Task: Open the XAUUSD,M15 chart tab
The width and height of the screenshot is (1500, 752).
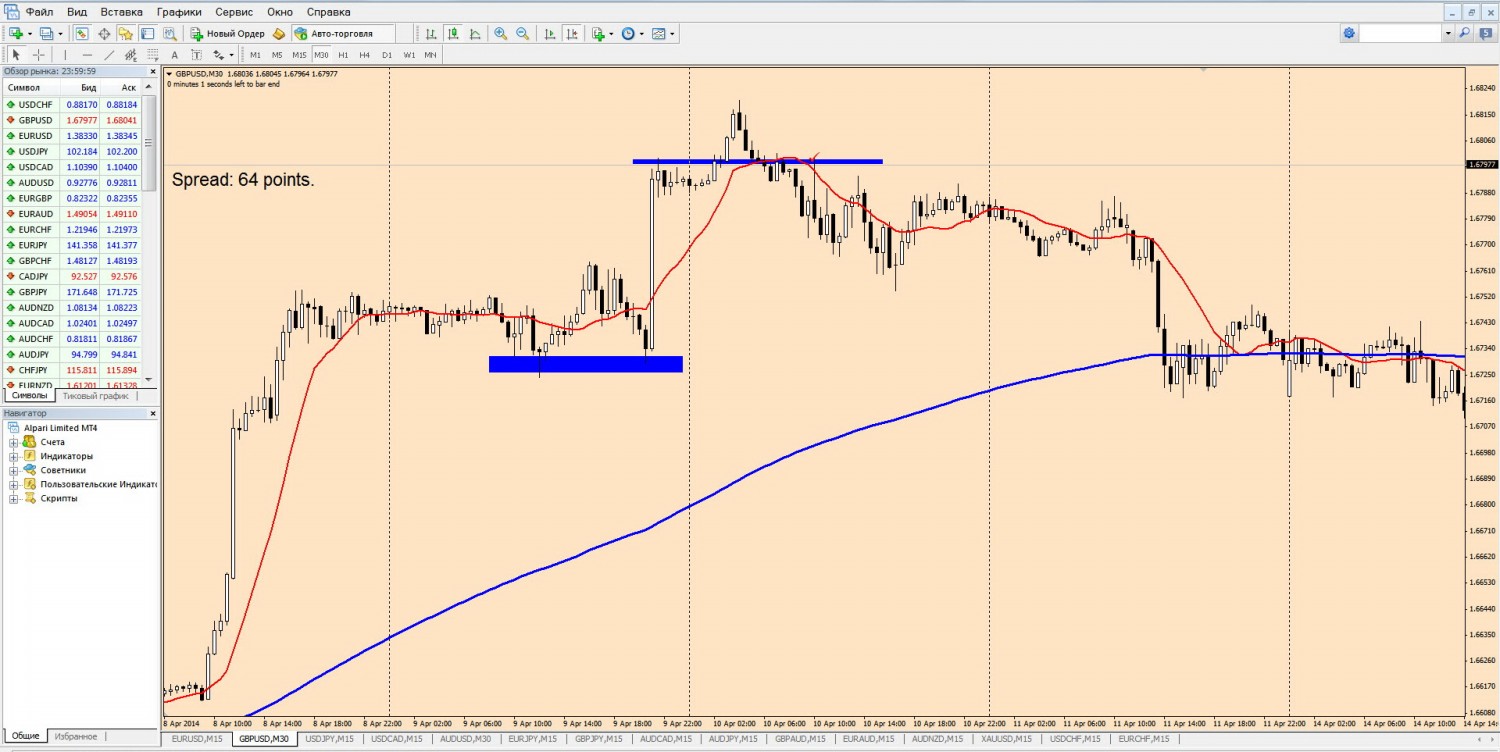Action: pos(1007,739)
